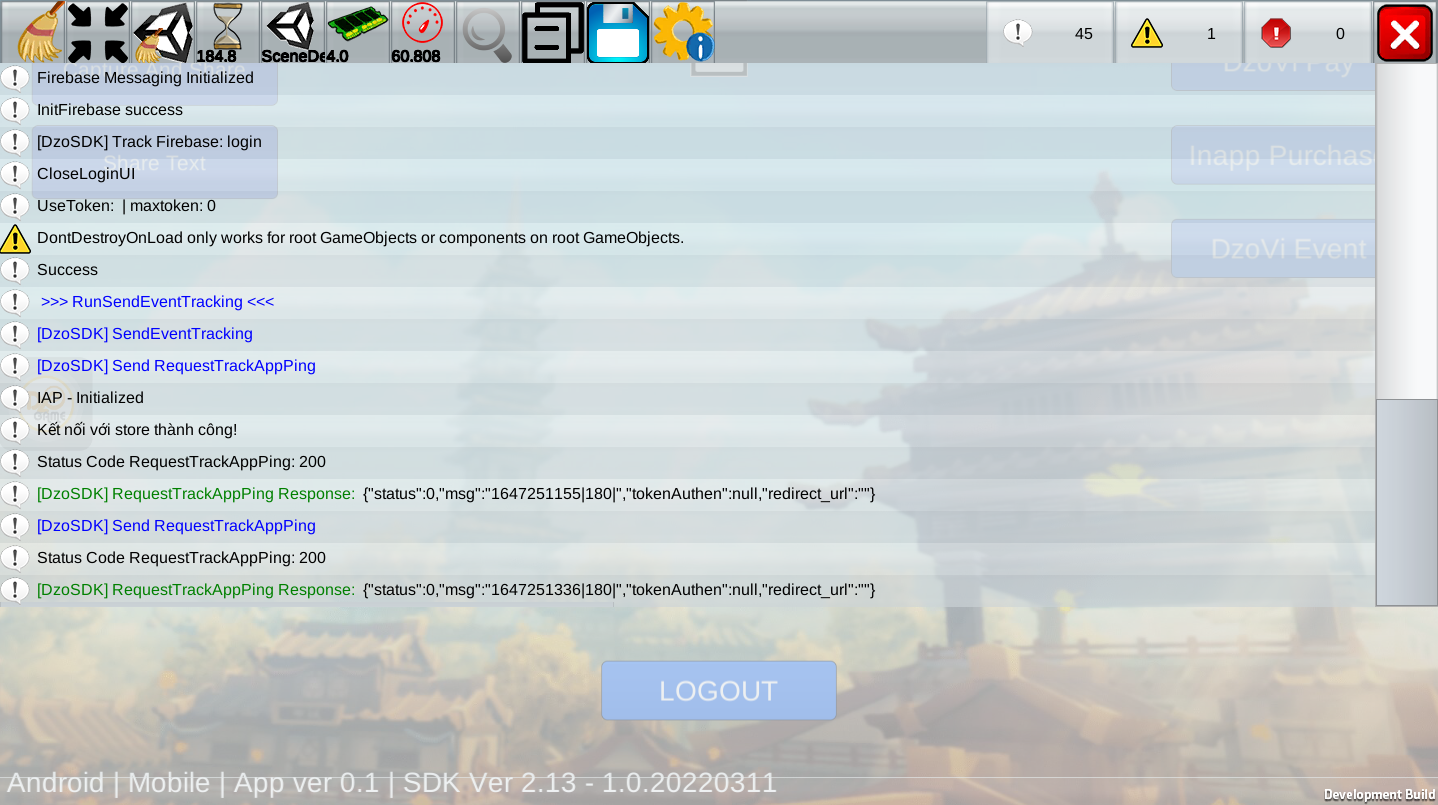
Task: Close the debug console with the red X
Action: pyautogui.click(x=1405, y=33)
